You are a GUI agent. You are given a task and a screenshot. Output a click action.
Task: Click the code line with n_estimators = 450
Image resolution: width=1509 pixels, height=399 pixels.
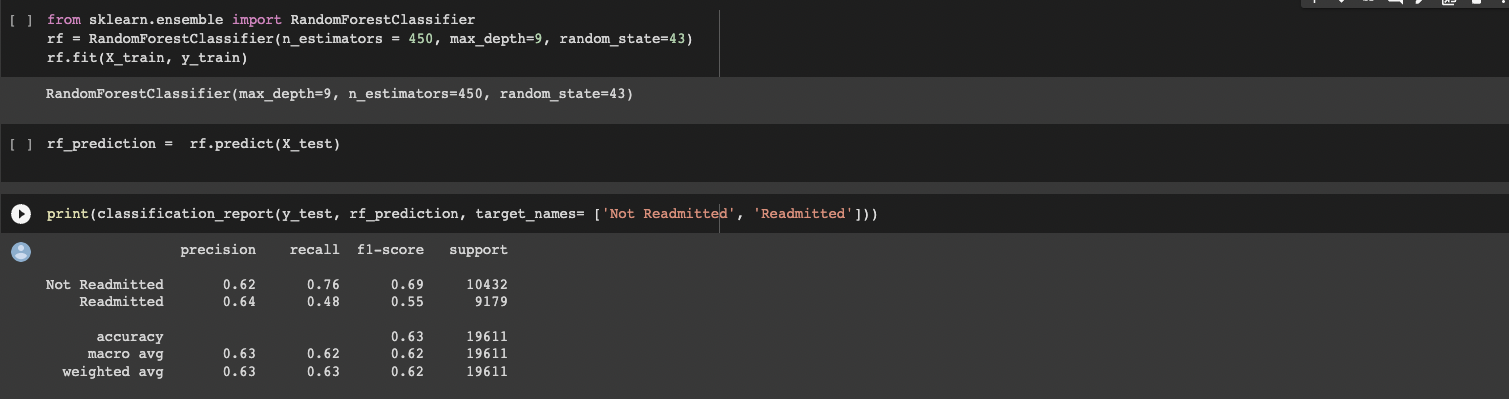[x=369, y=38]
